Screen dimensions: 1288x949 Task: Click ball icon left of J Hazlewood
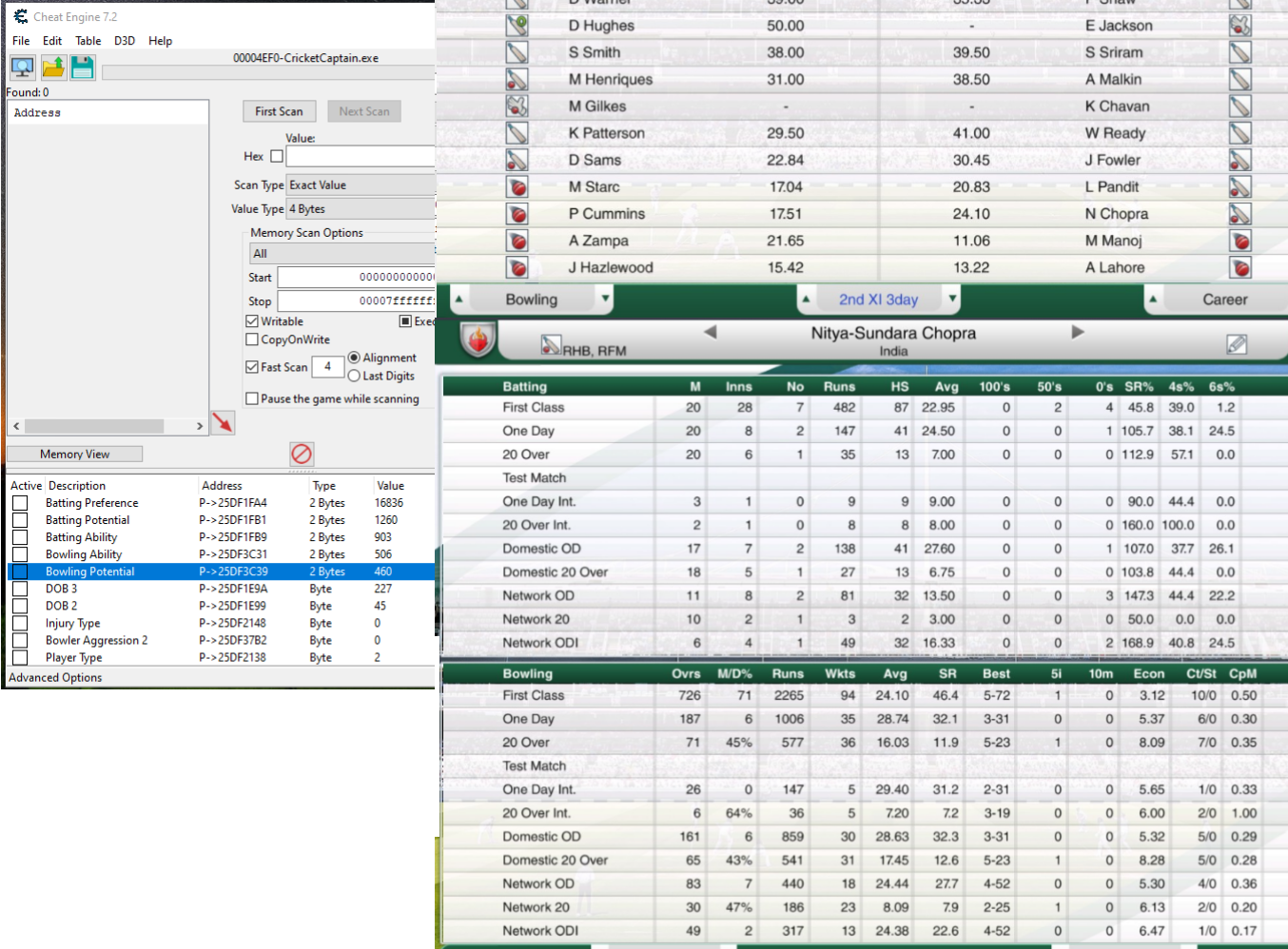click(x=517, y=268)
